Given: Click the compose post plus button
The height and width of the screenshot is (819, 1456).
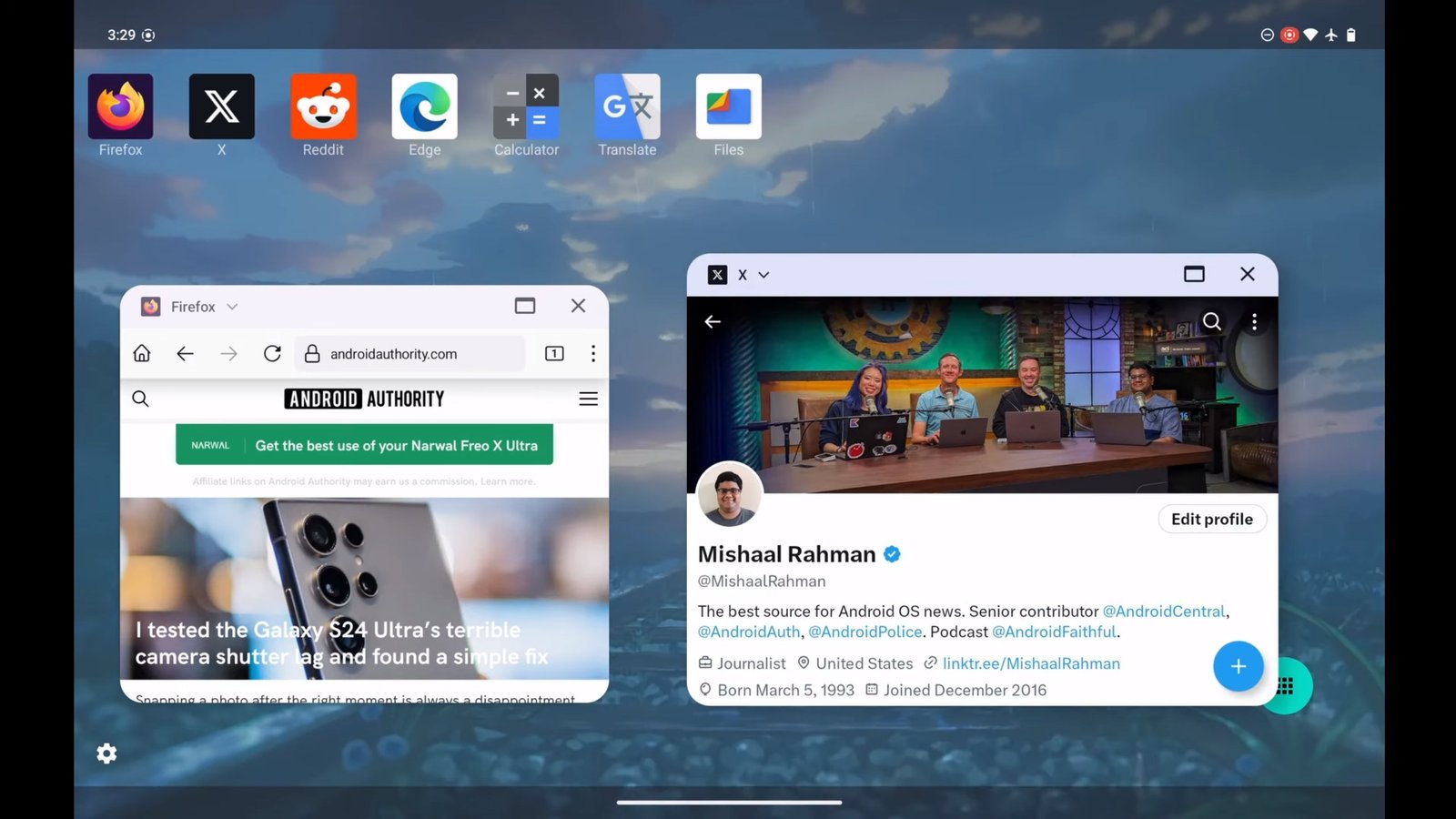Looking at the screenshot, I should (x=1239, y=666).
